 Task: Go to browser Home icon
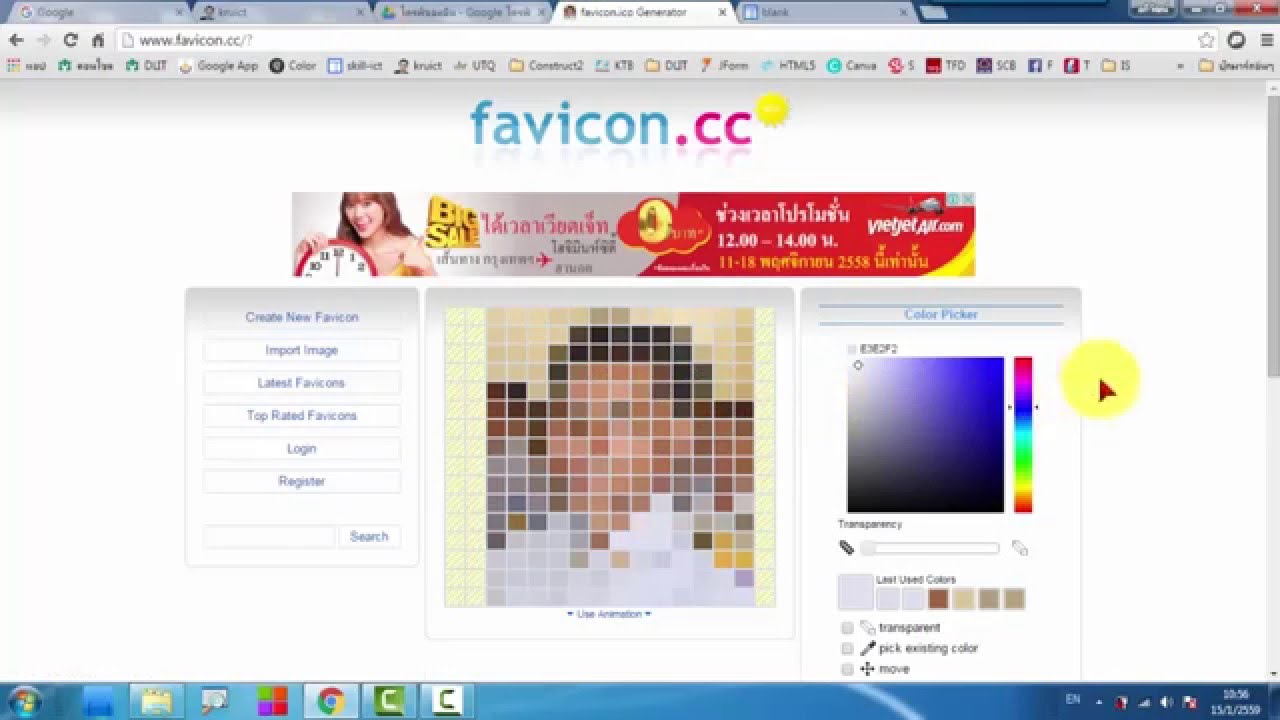click(x=98, y=40)
